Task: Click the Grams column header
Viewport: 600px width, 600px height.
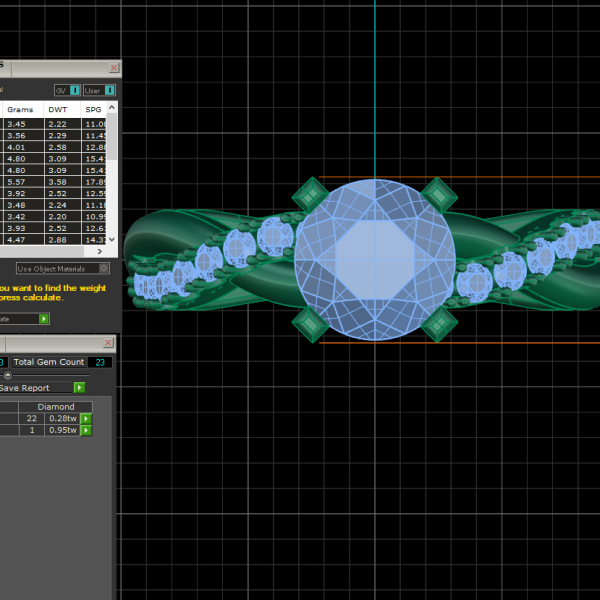Action: [20, 109]
